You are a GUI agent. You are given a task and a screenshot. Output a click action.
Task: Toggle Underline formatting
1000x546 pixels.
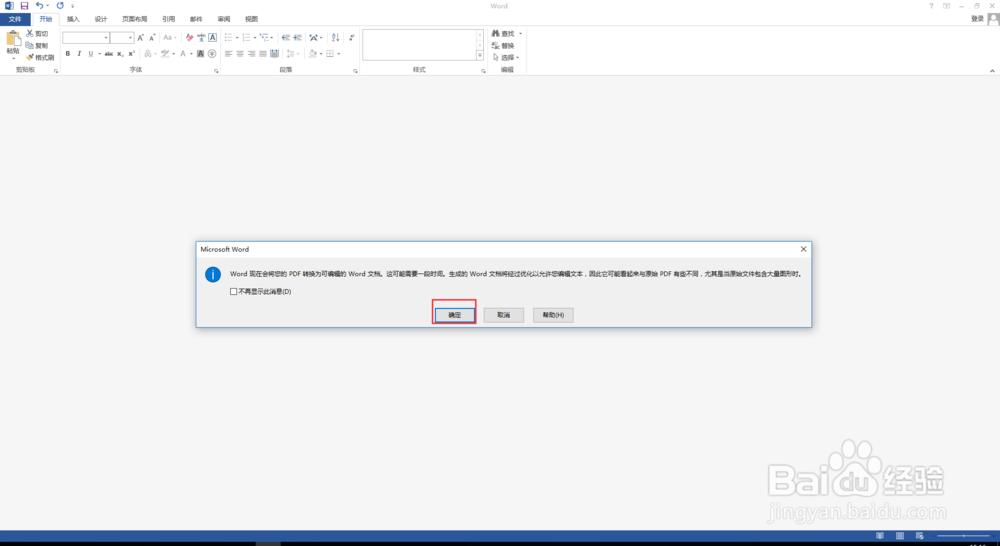91,54
